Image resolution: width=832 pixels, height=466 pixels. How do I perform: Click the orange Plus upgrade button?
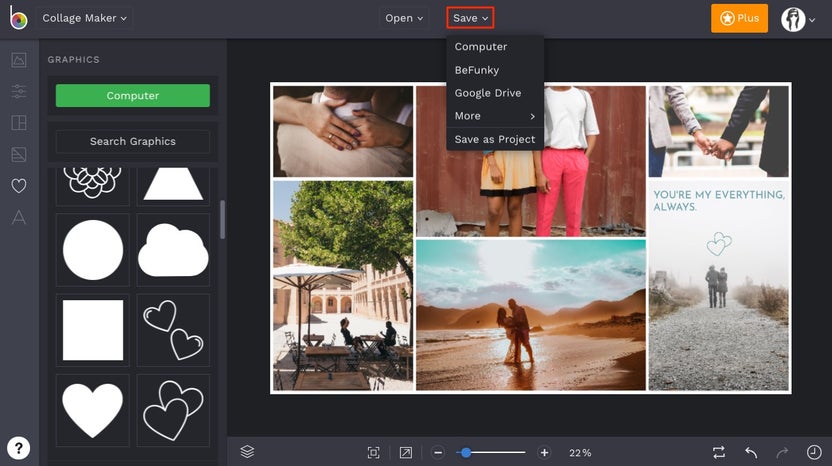pyautogui.click(x=739, y=18)
